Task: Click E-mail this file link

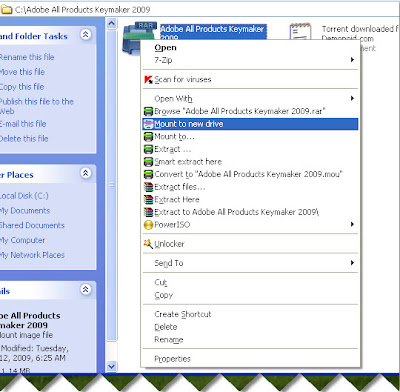Action: (x=23, y=124)
